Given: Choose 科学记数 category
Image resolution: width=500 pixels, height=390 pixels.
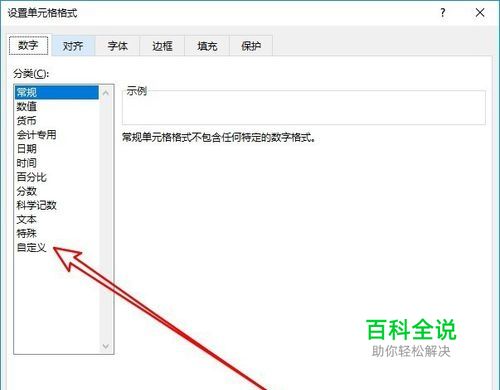Looking at the screenshot, I should pos(57,205).
